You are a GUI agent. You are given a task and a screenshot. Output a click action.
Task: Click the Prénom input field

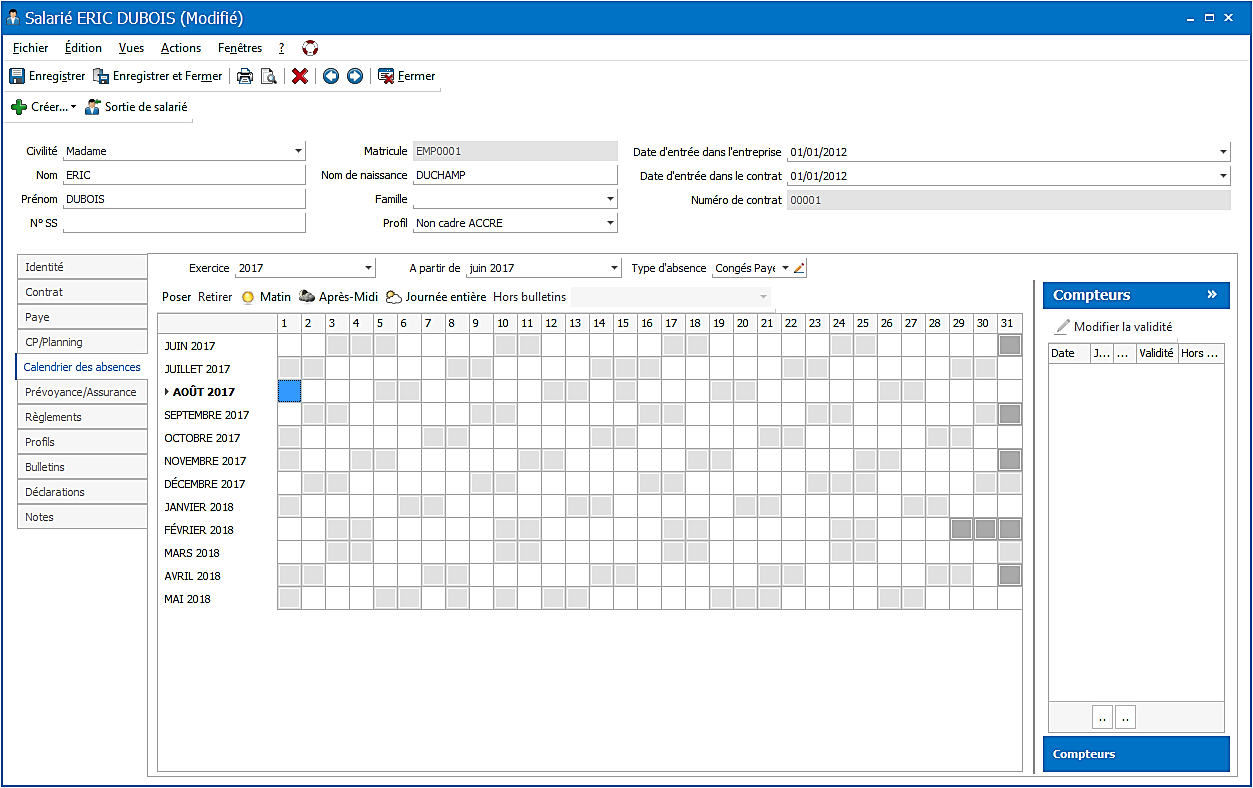coord(184,199)
